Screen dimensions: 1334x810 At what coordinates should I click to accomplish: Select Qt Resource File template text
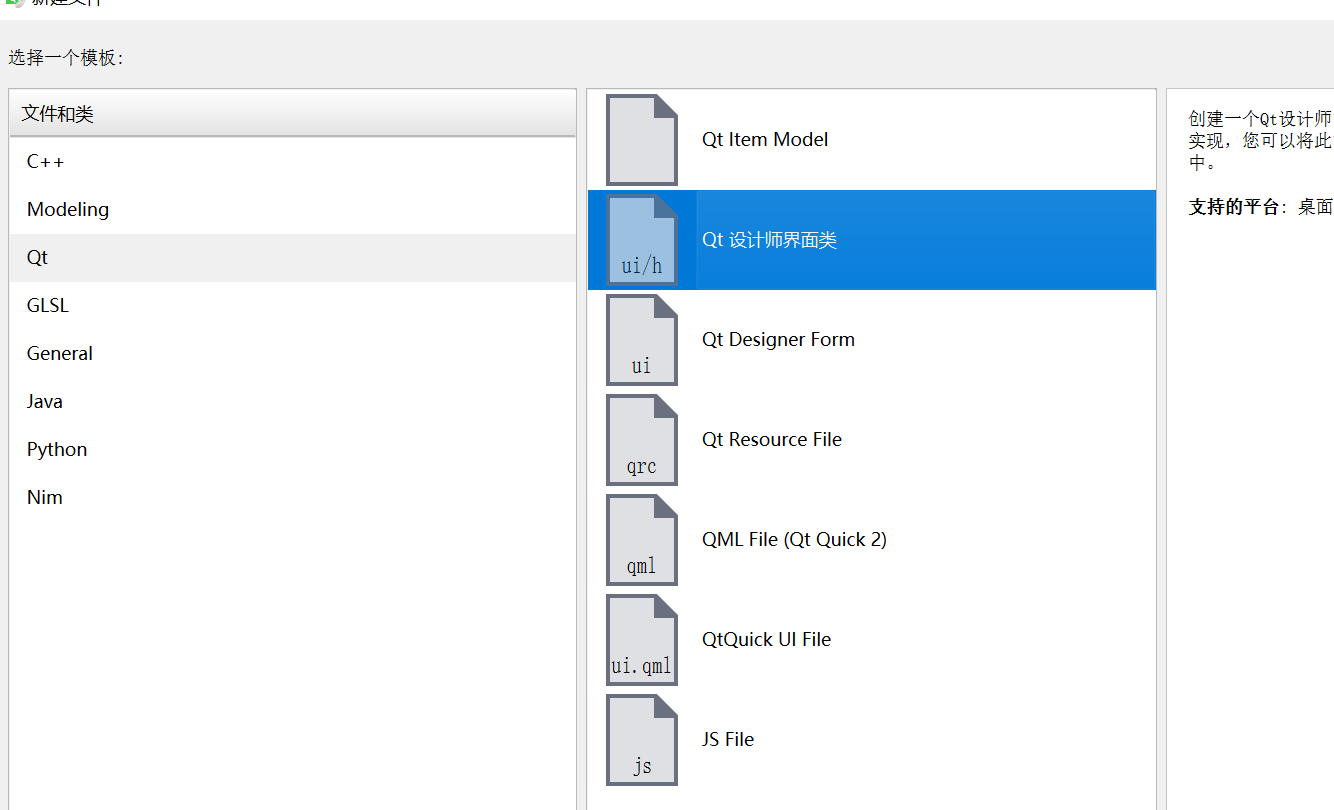pos(772,440)
